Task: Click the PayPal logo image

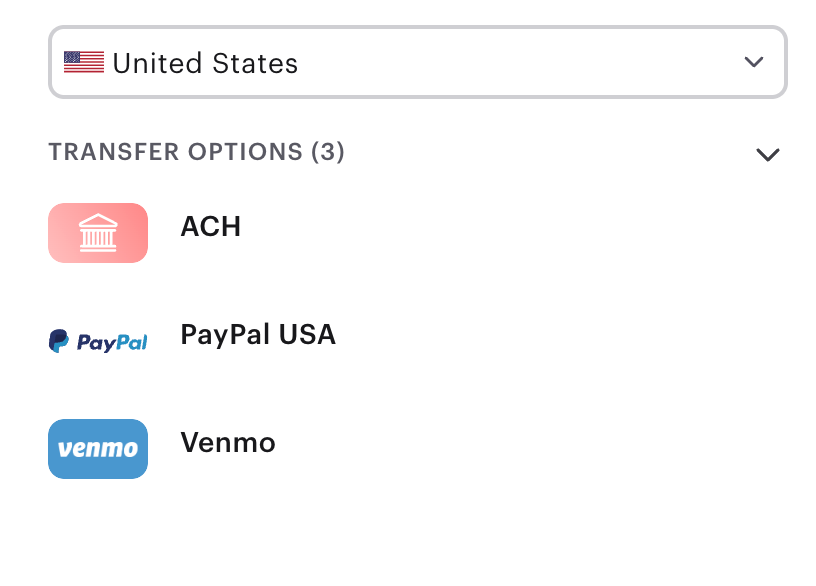Action: coord(98,342)
